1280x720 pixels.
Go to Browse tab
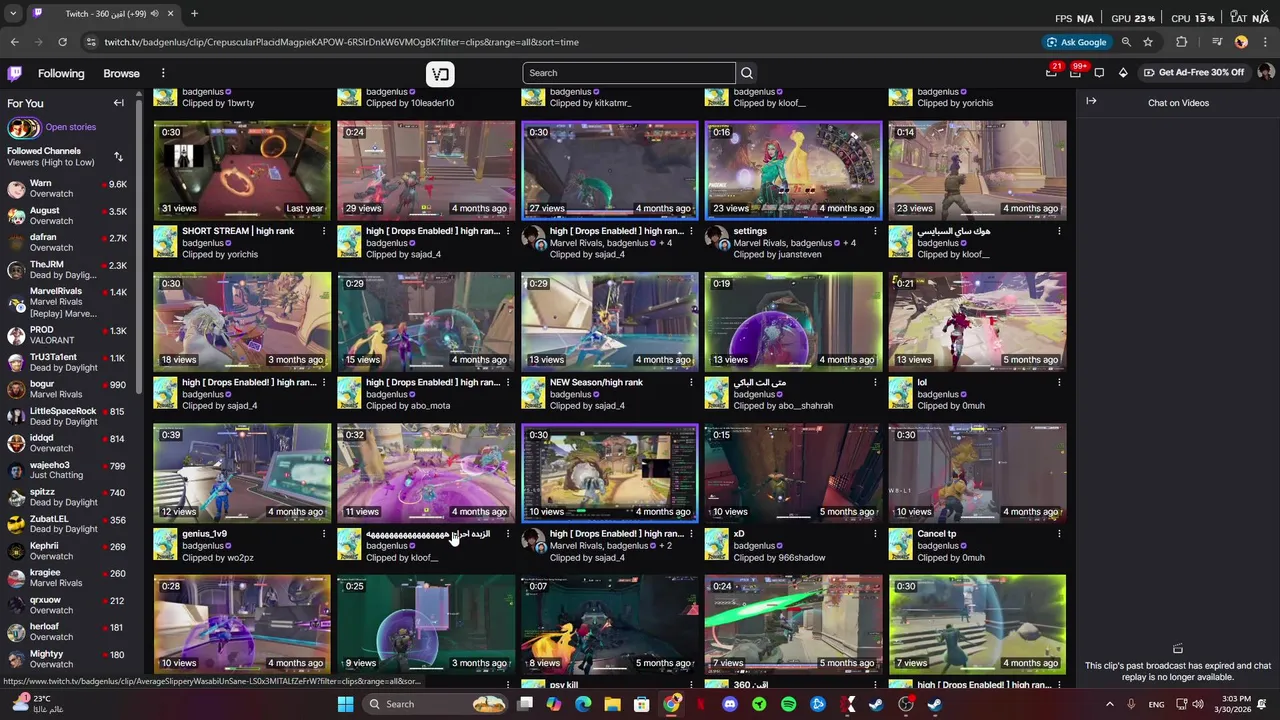pos(121,73)
